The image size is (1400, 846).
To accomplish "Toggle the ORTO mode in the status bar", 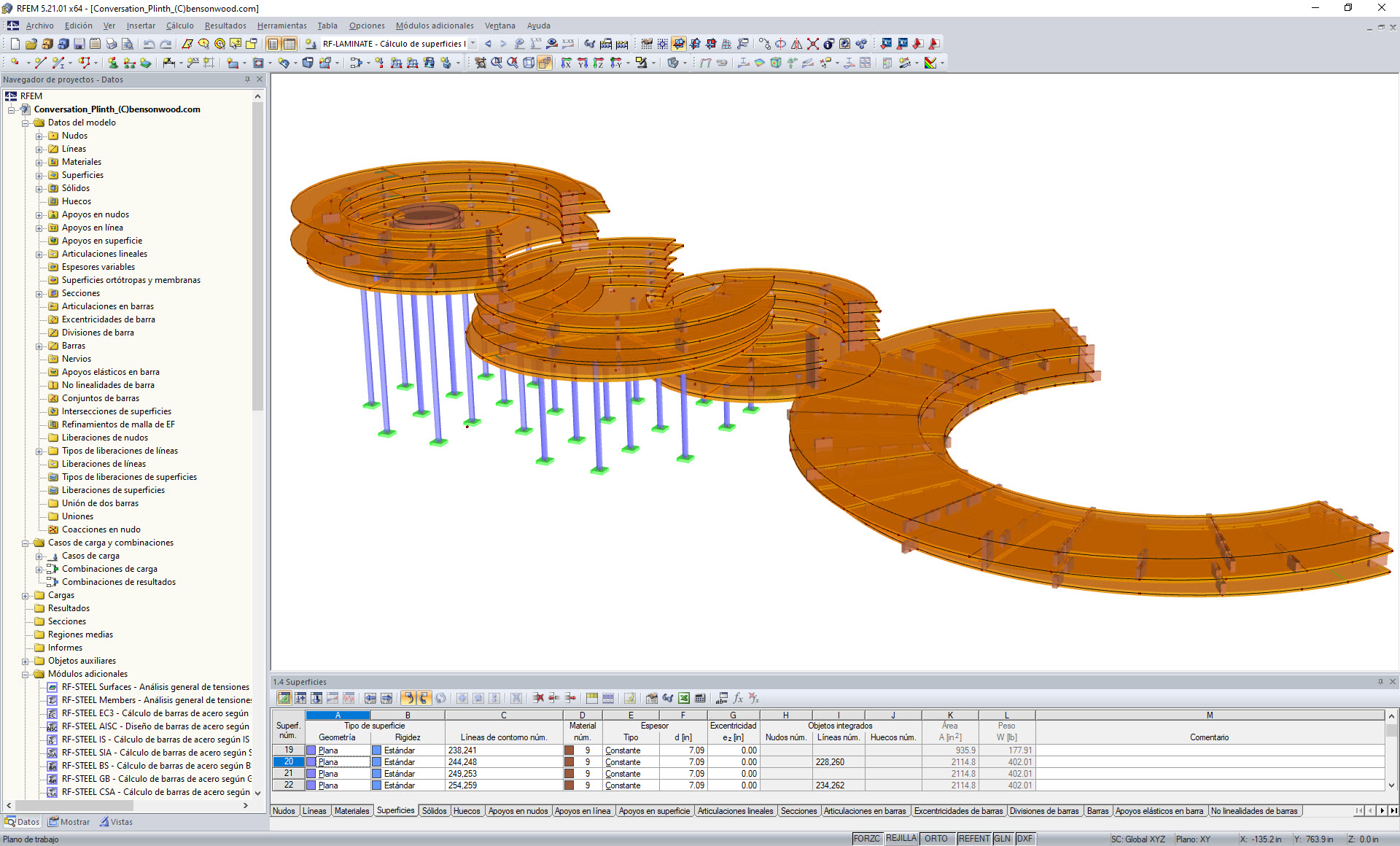I will coord(936,839).
